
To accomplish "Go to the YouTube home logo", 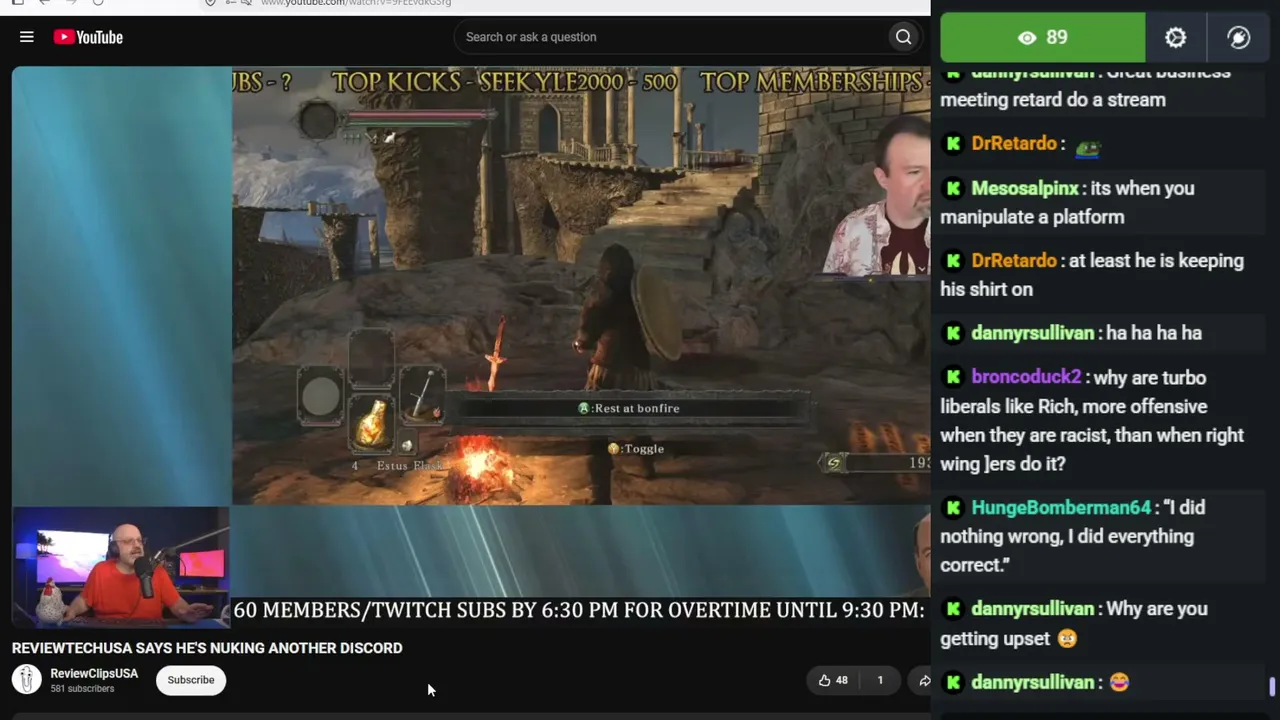I will tap(88, 37).
